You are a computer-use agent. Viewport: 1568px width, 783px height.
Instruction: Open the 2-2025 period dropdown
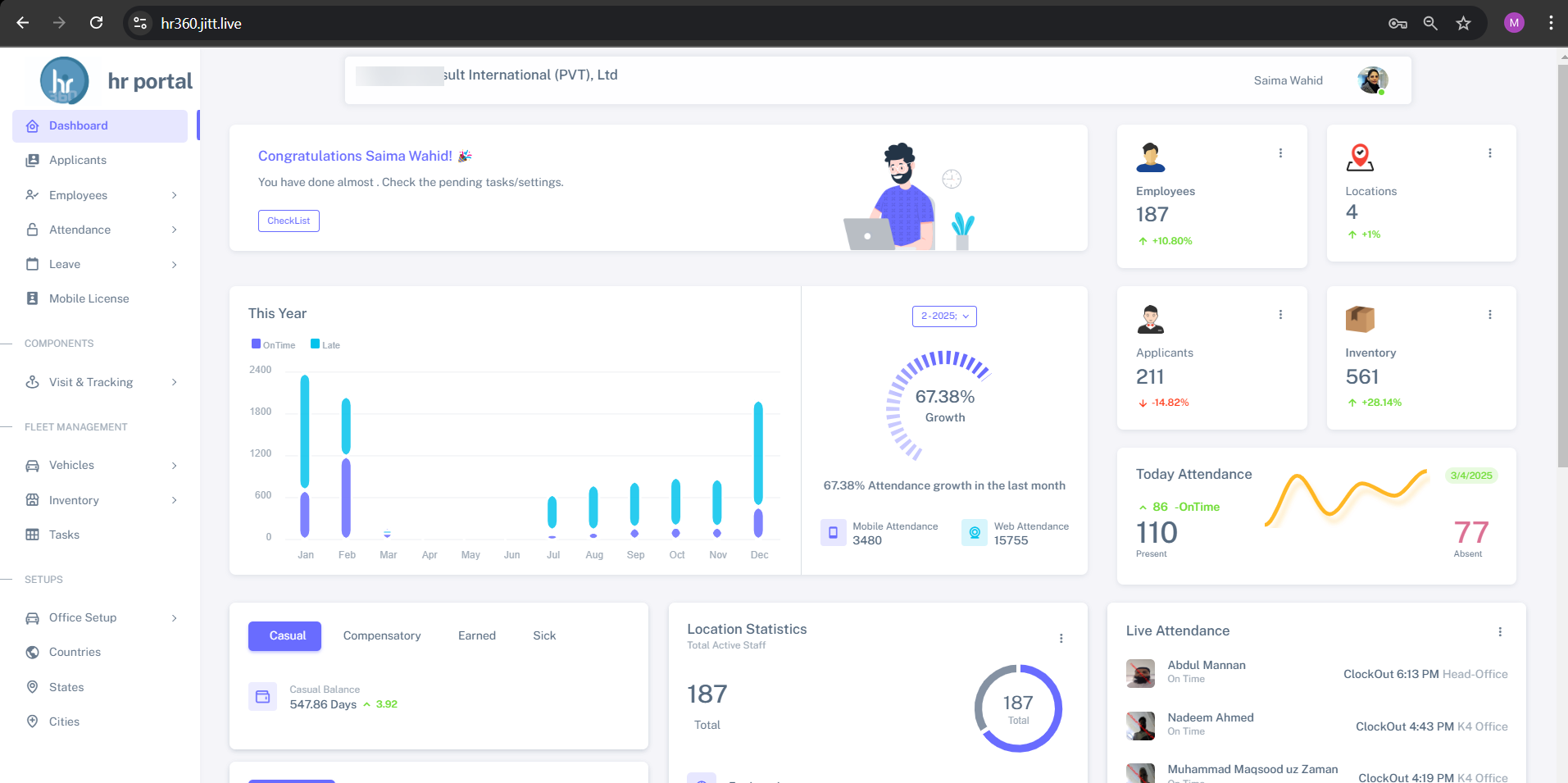943,316
